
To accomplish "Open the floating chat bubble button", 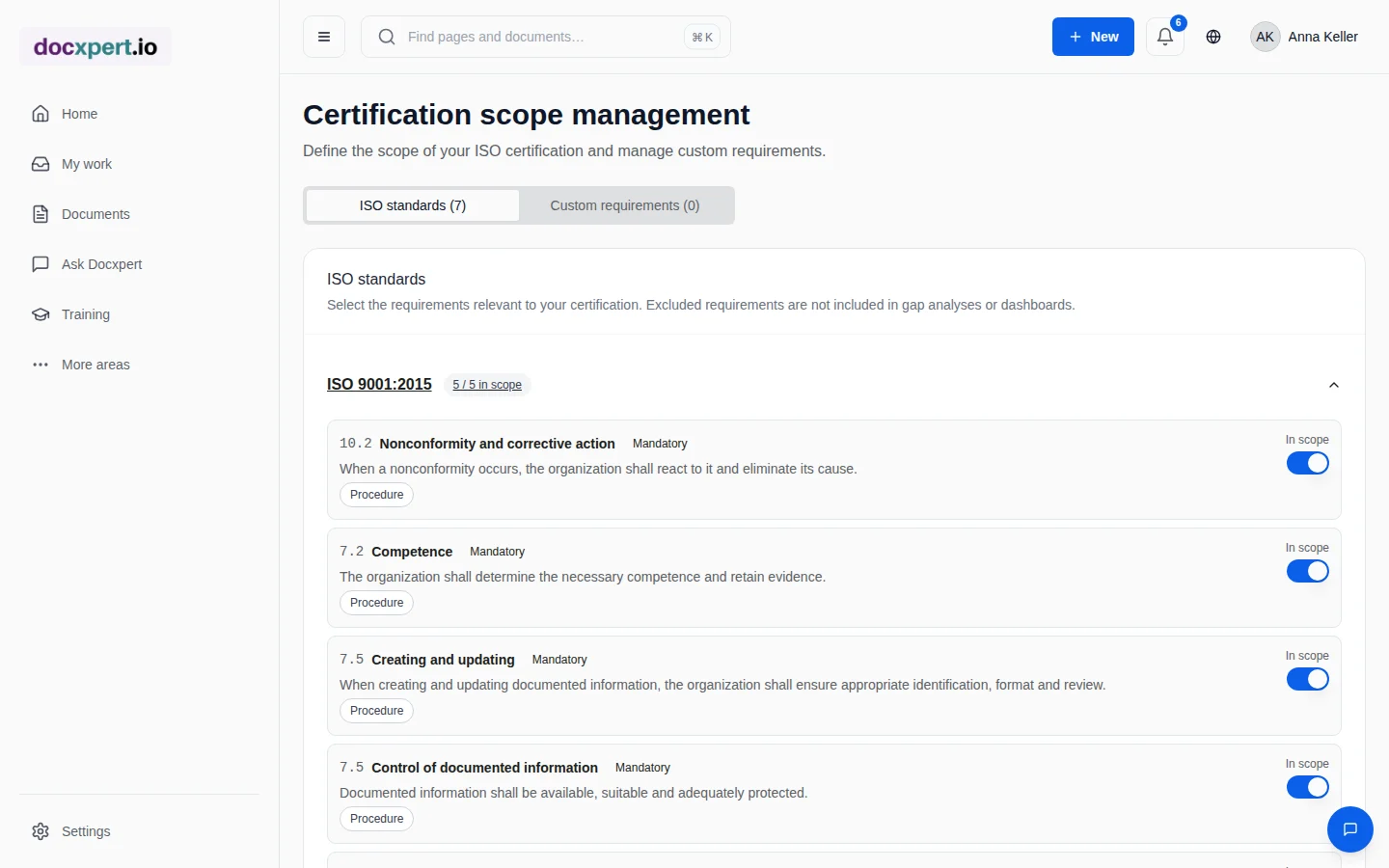I will [1350, 829].
